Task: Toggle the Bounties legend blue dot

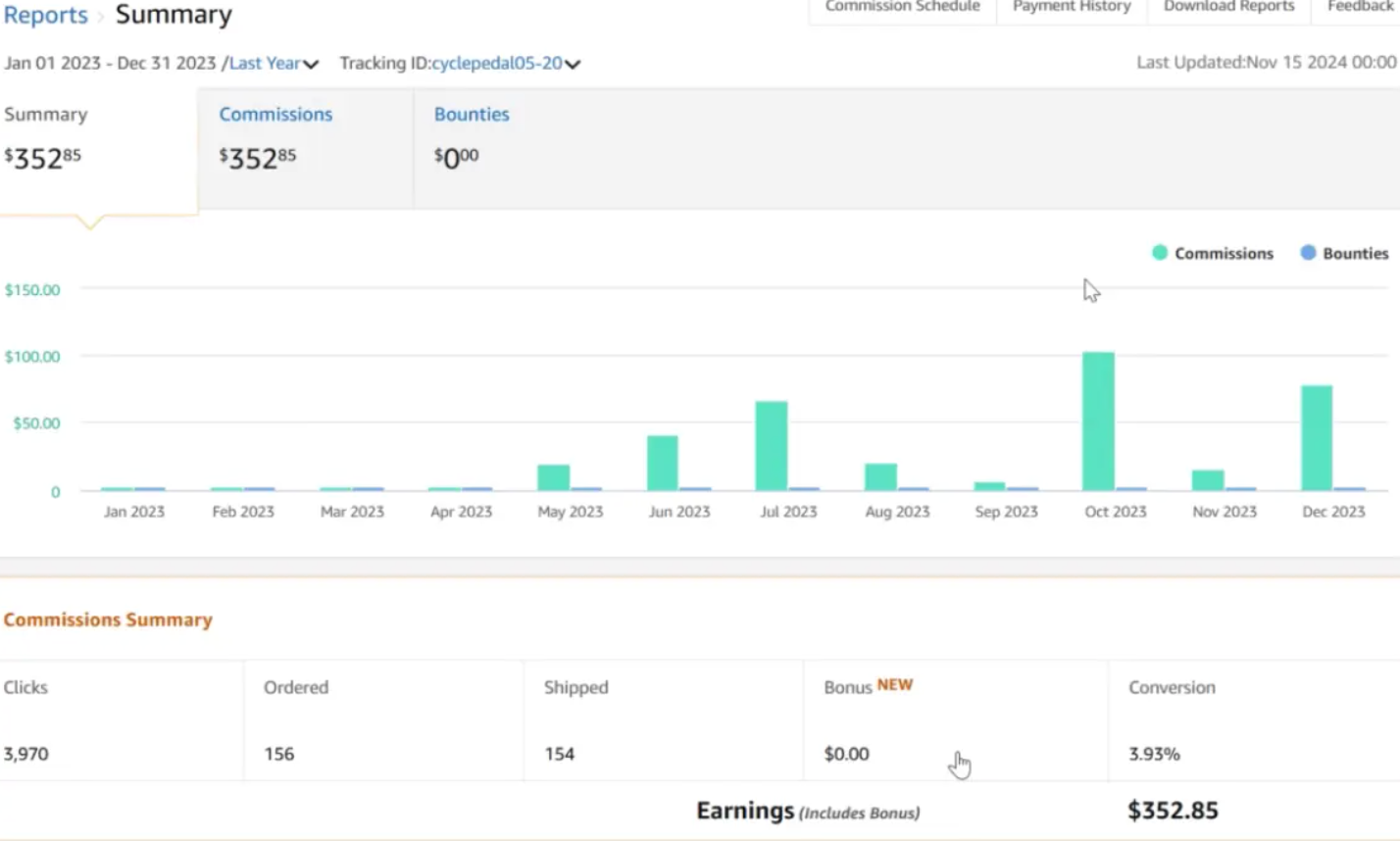Action: [x=1308, y=253]
